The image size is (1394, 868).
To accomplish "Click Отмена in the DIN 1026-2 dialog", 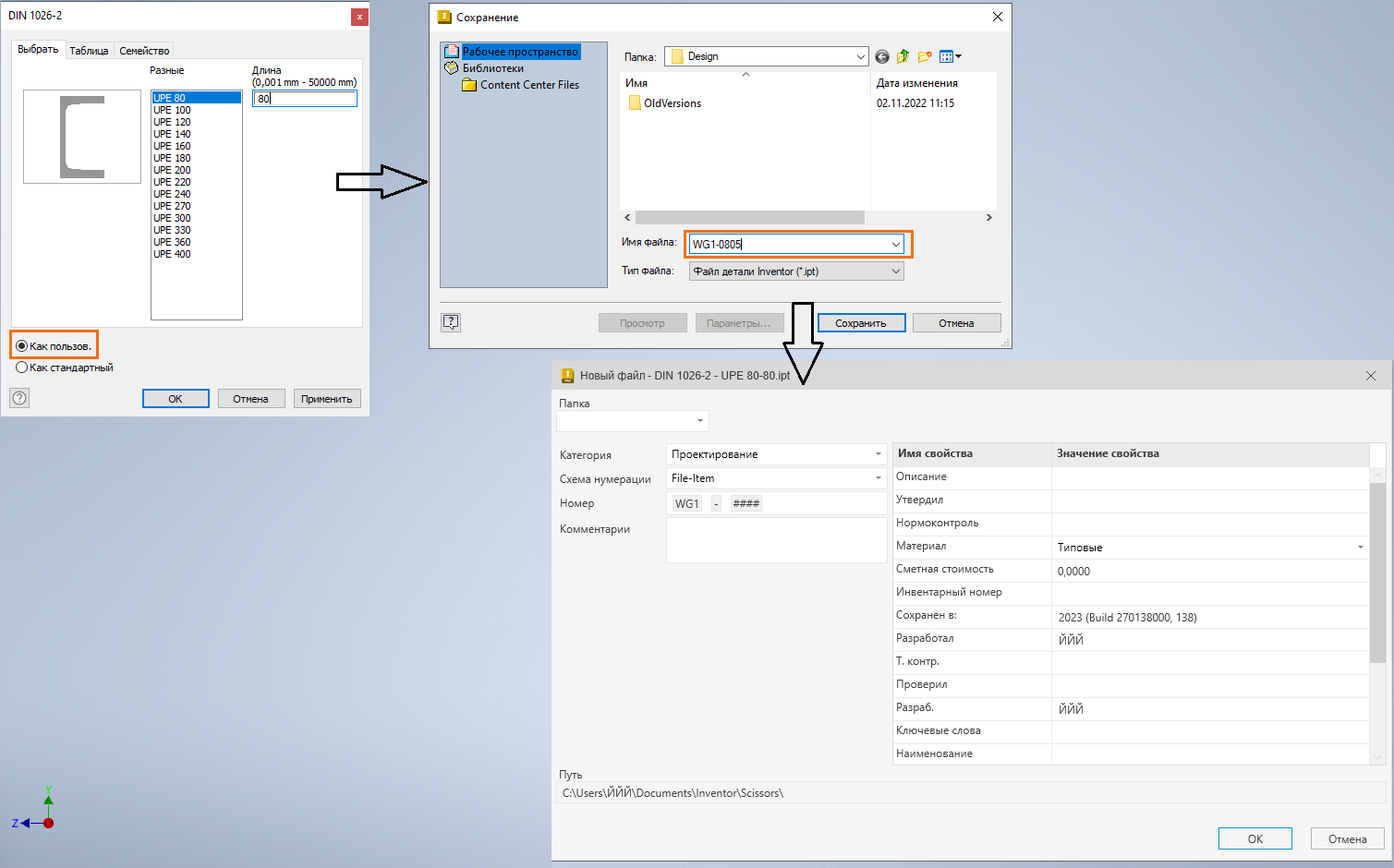I will [250, 399].
